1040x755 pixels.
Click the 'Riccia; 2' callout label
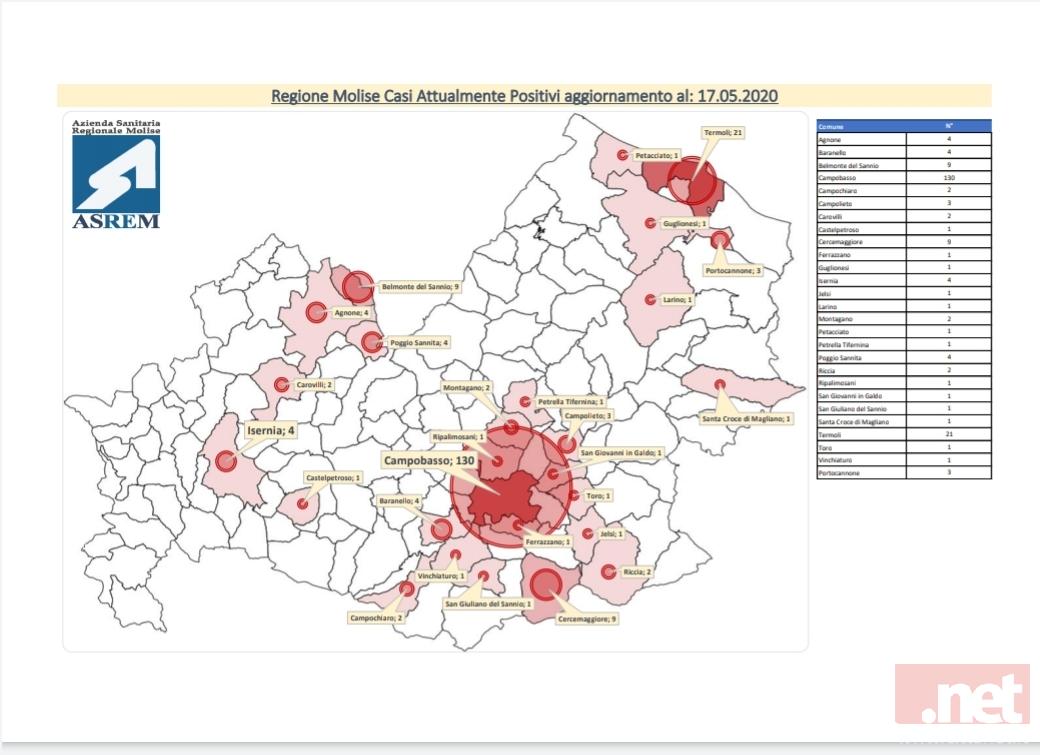pyautogui.click(x=636, y=572)
